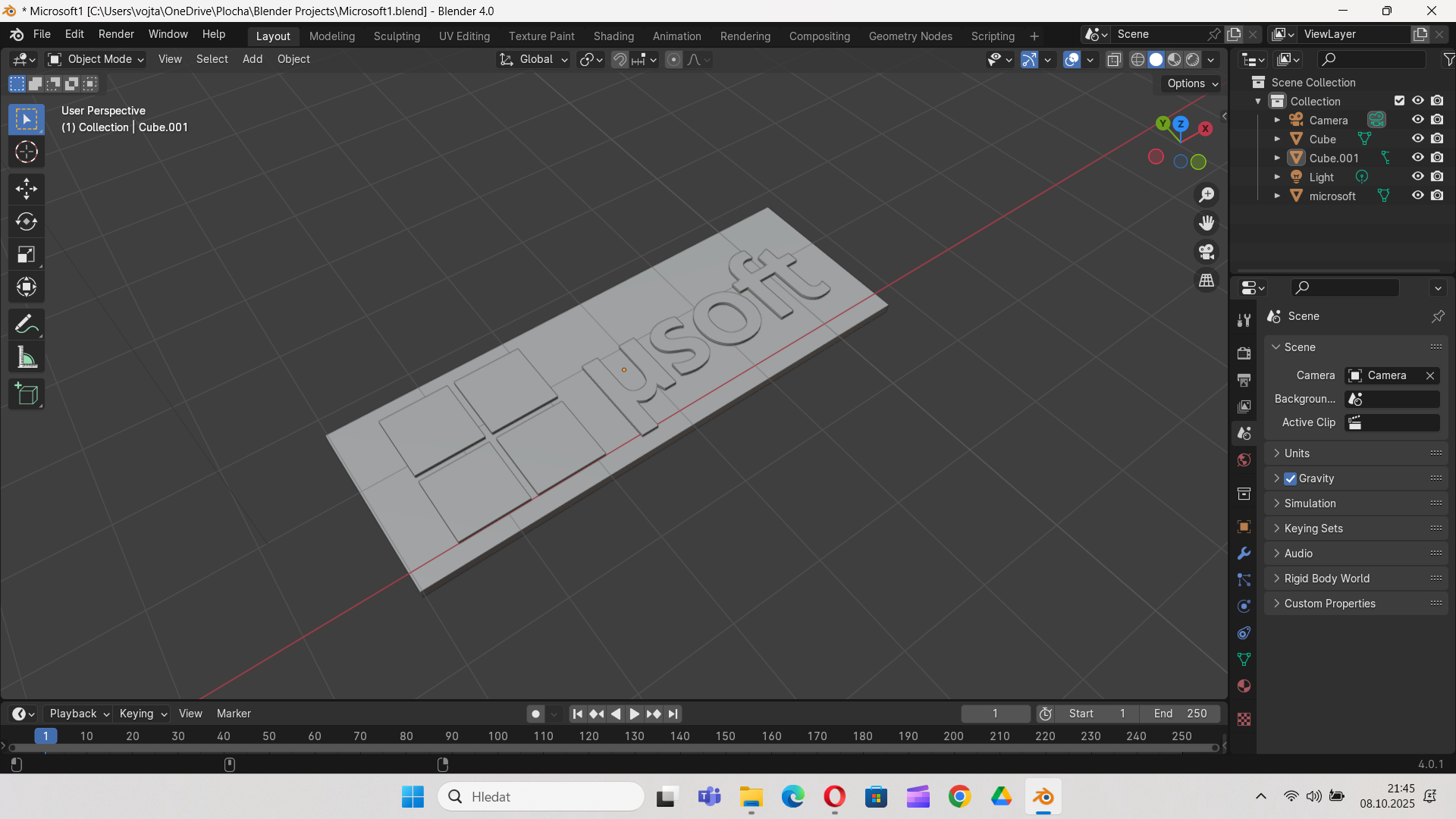Click the zoom view magnifier icon
The width and height of the screenshot is (1456, 819).
point(1207,195)
